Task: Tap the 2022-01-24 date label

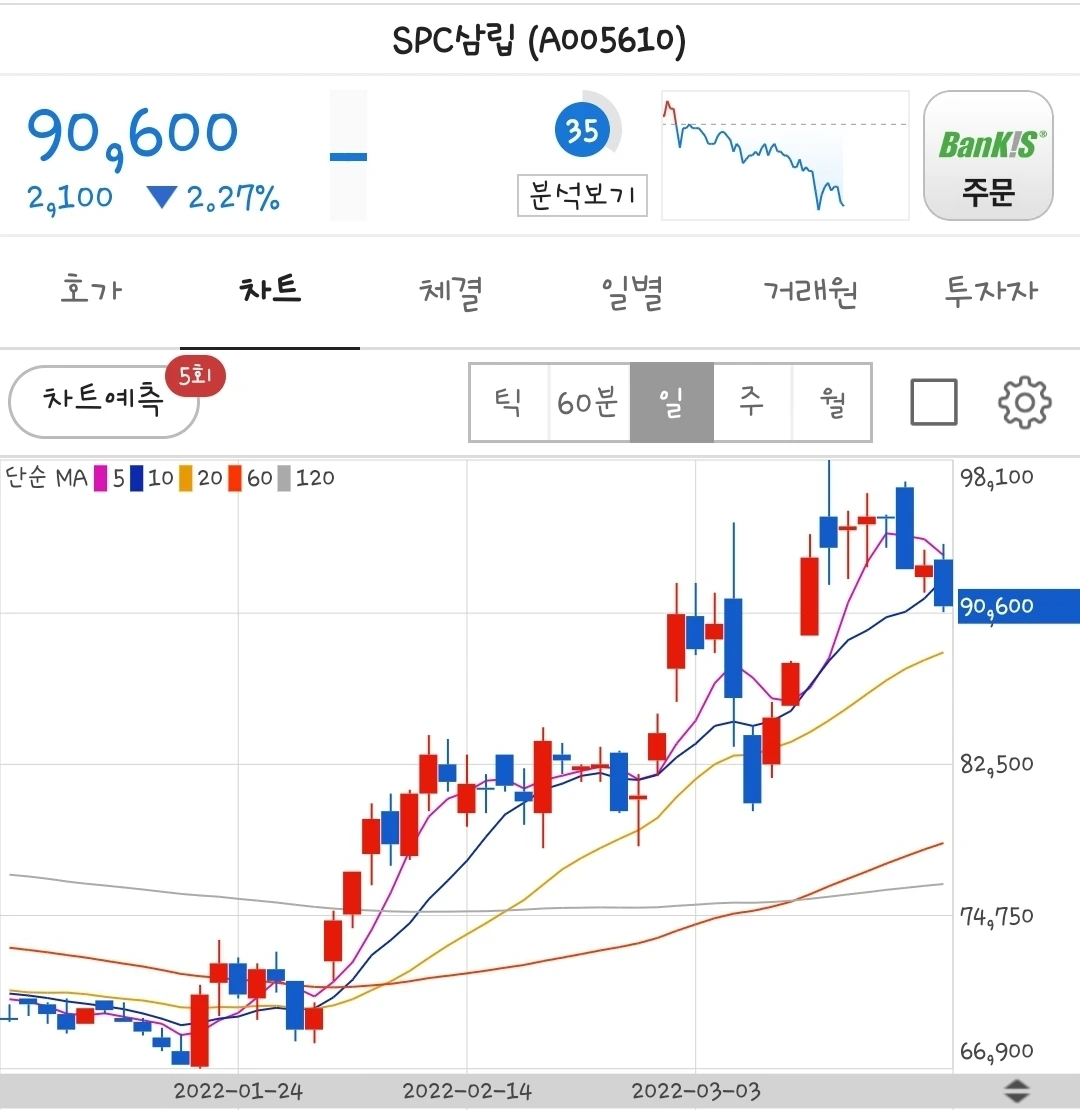Action: coord(238,1091)
